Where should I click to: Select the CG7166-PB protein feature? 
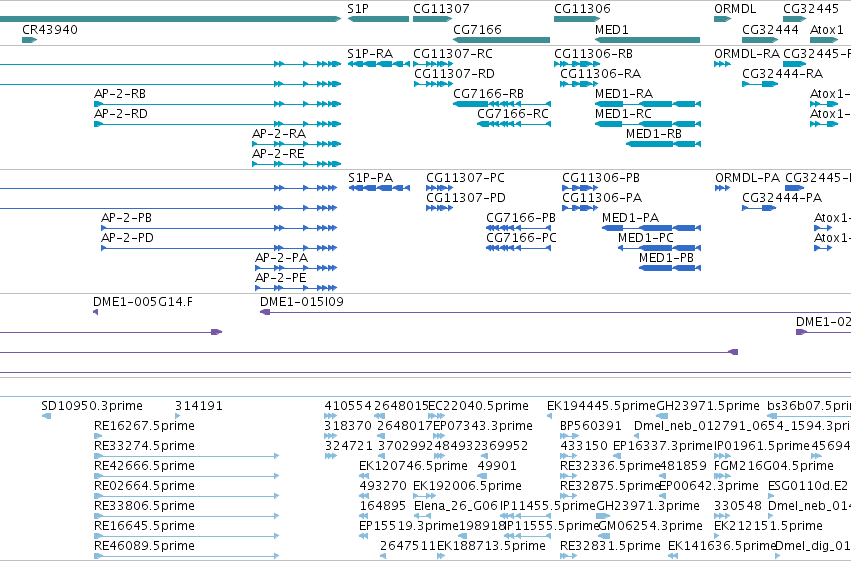click(518, 228)
